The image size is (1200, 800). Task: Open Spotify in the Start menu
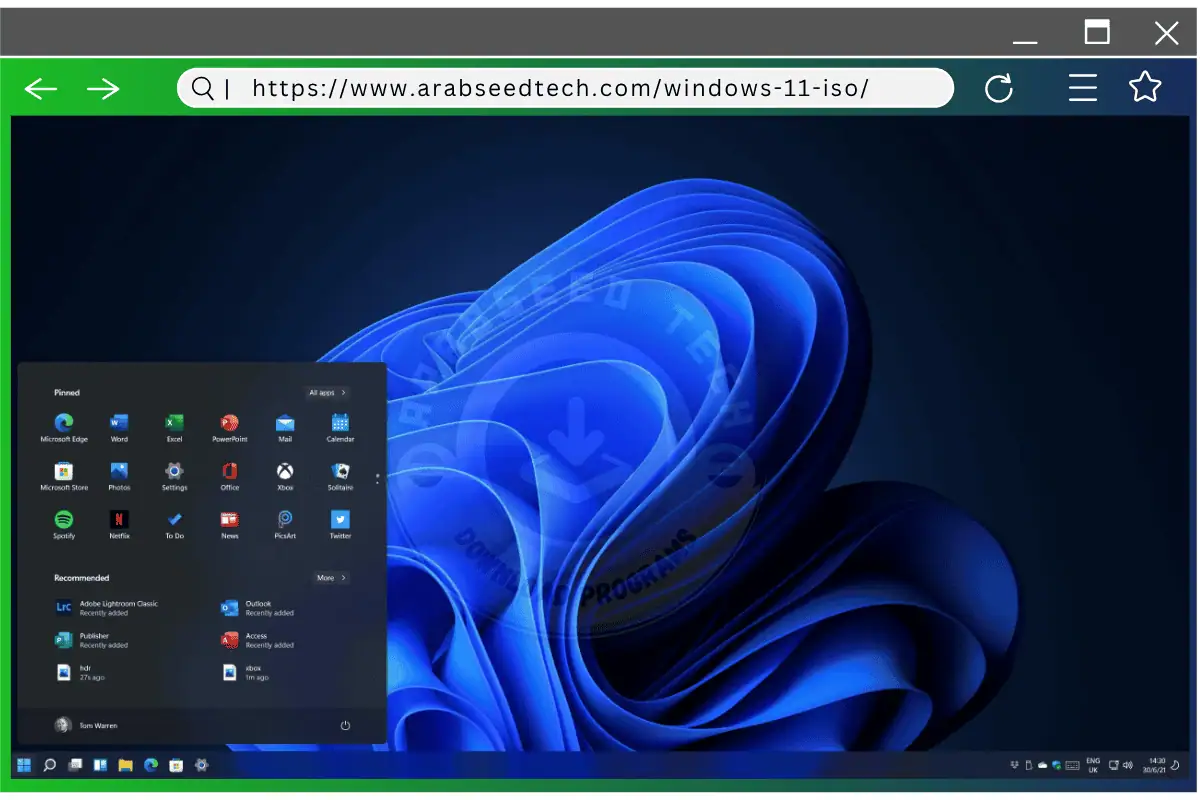[x=64, y=520]
